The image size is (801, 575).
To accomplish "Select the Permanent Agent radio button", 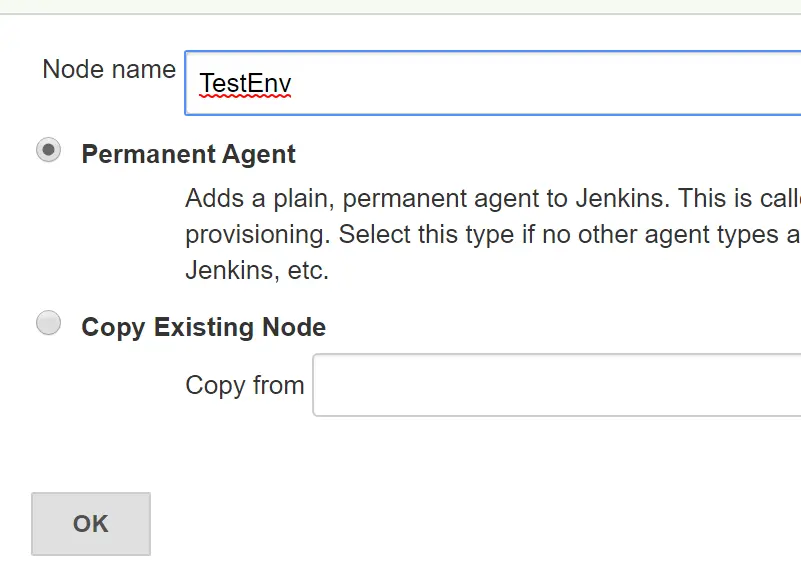I will [48, 151].
